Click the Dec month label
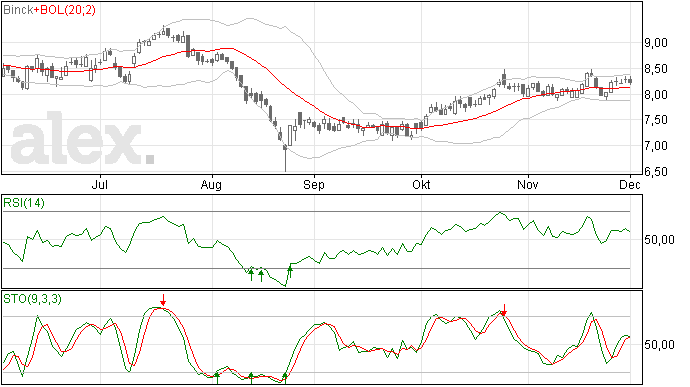Screen dimensions: 690x387 (629, 184)
